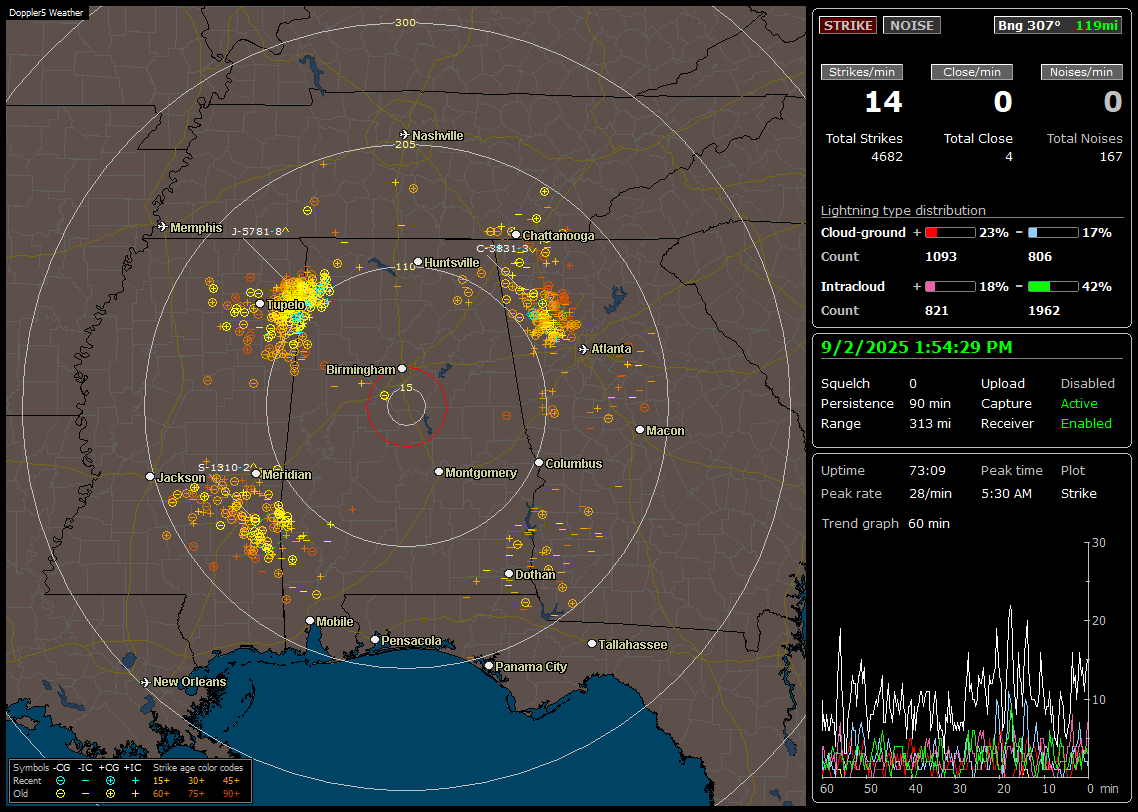This screenshot has width=1138, height=812.
Task: Click the Old -CG symbol in legend
Action: [x=61, y=794]
